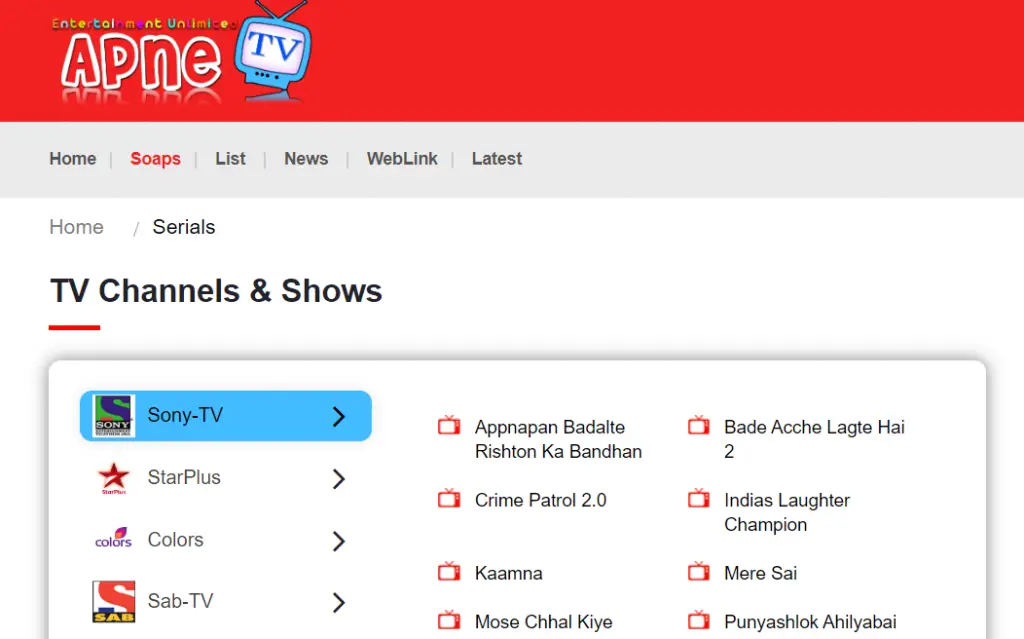The height and width of the screenshot is (639, 1024).
Task: Select the StarPlus channel label
Action: pos(184,477)
